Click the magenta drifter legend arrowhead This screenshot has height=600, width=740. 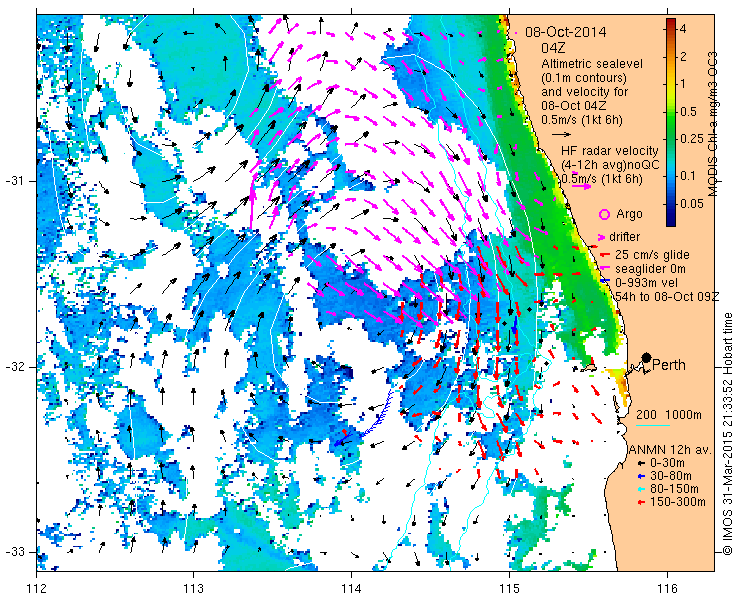click(x=602, y=237)
